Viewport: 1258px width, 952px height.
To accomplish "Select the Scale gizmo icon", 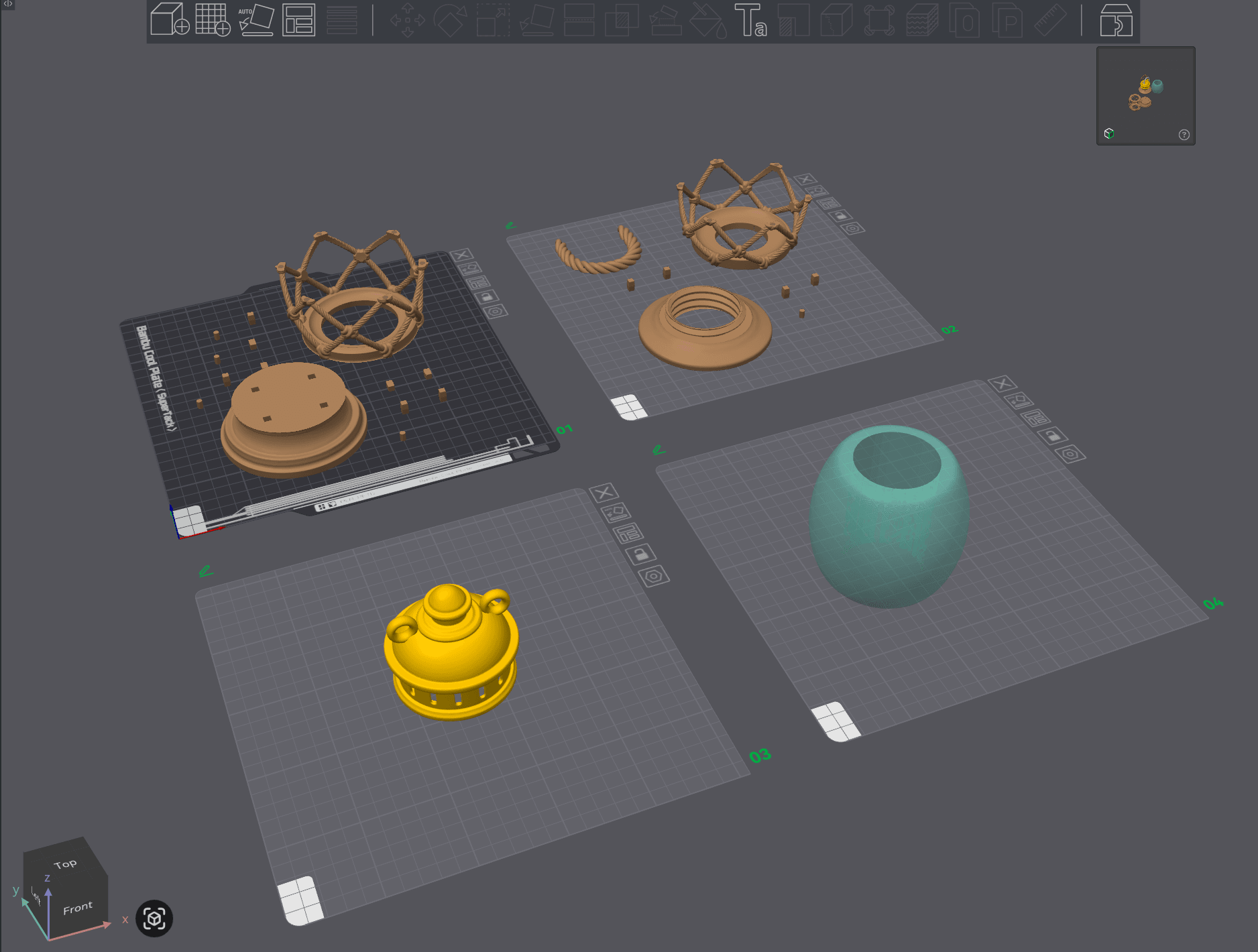I will [493, 19].
